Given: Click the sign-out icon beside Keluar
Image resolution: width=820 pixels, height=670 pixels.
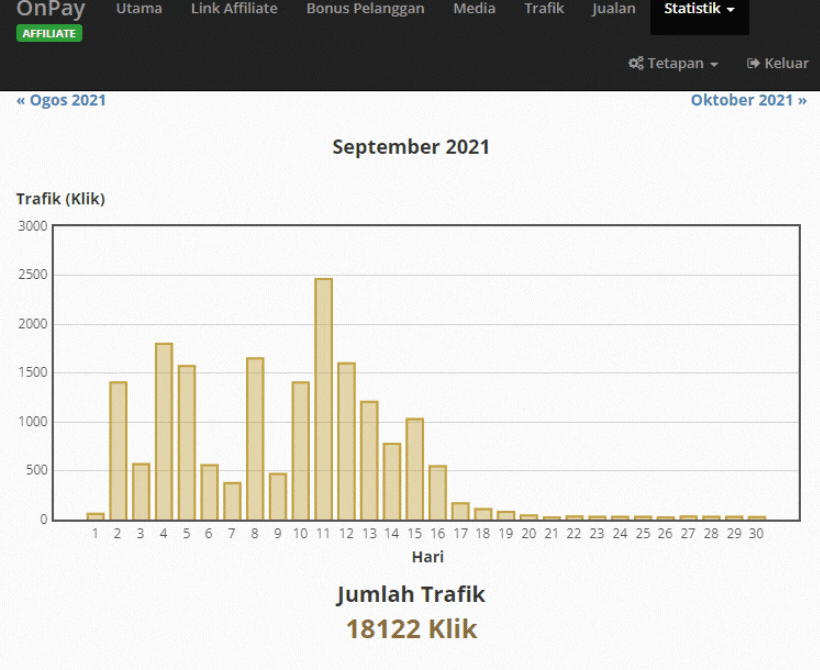Looking at the screenshot, I should (x=754, y=63).
